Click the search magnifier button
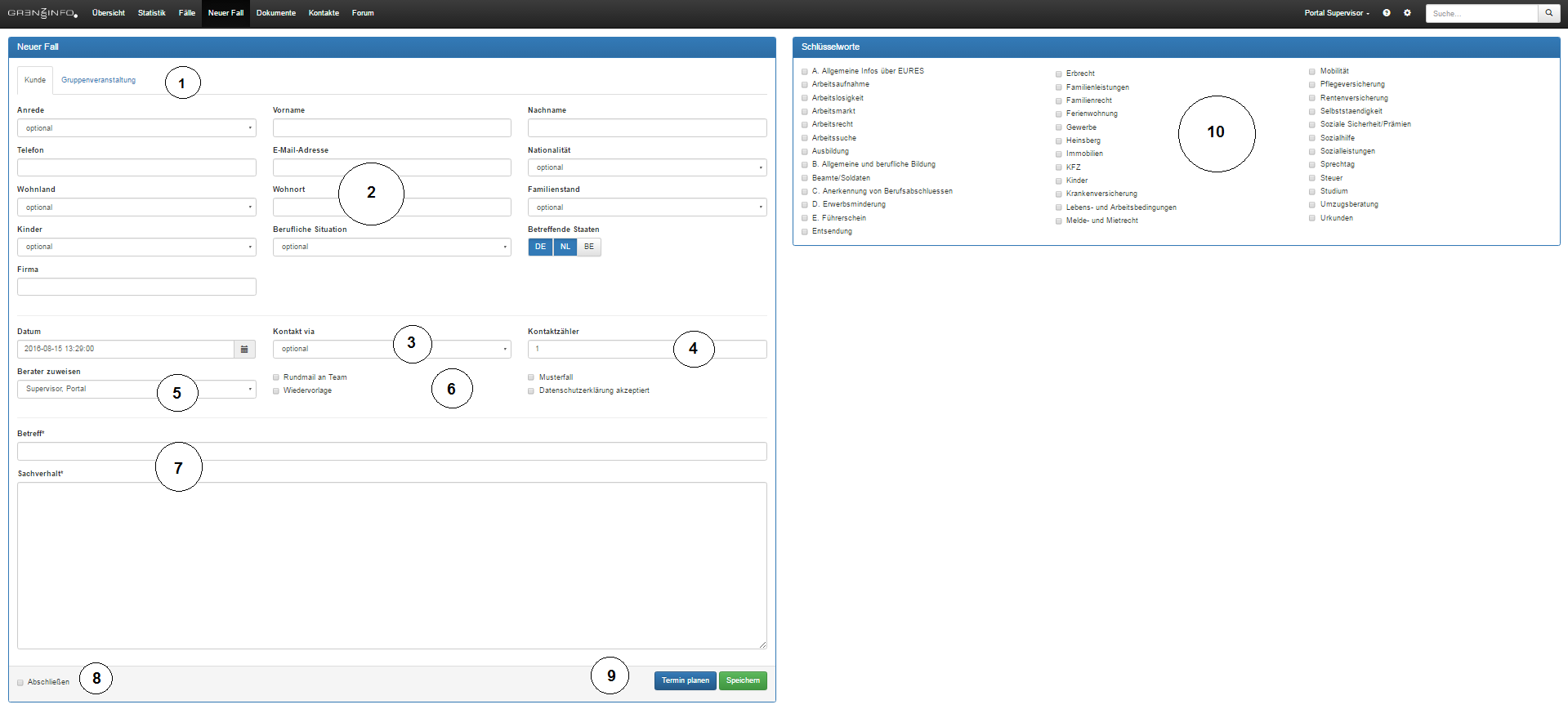Screen dimensions: 1568x709 click(x=1548, y=13)
